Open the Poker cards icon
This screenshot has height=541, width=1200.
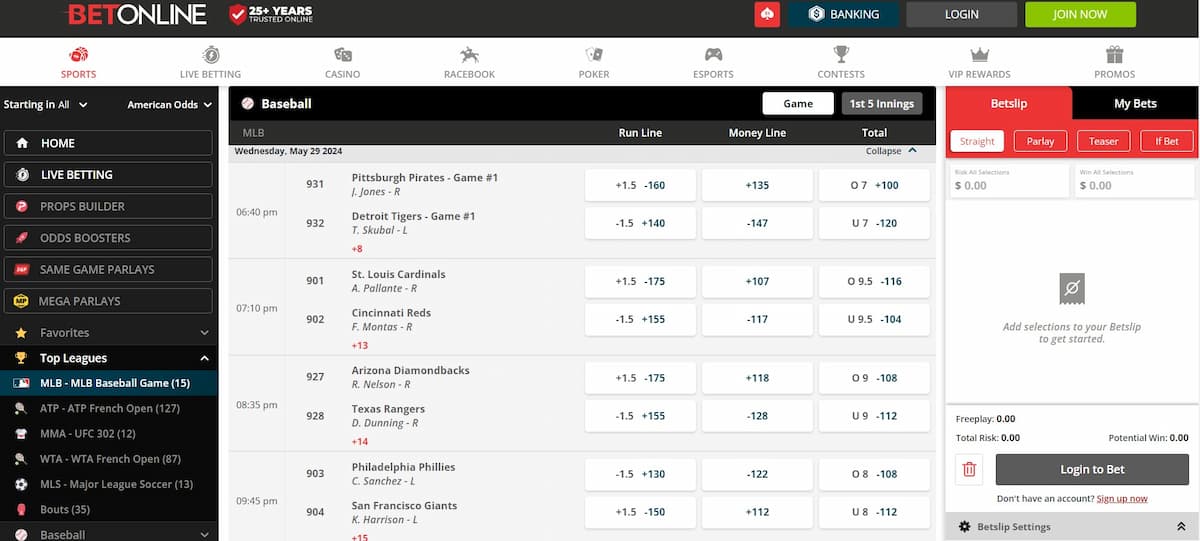click(x=594, y=55)
